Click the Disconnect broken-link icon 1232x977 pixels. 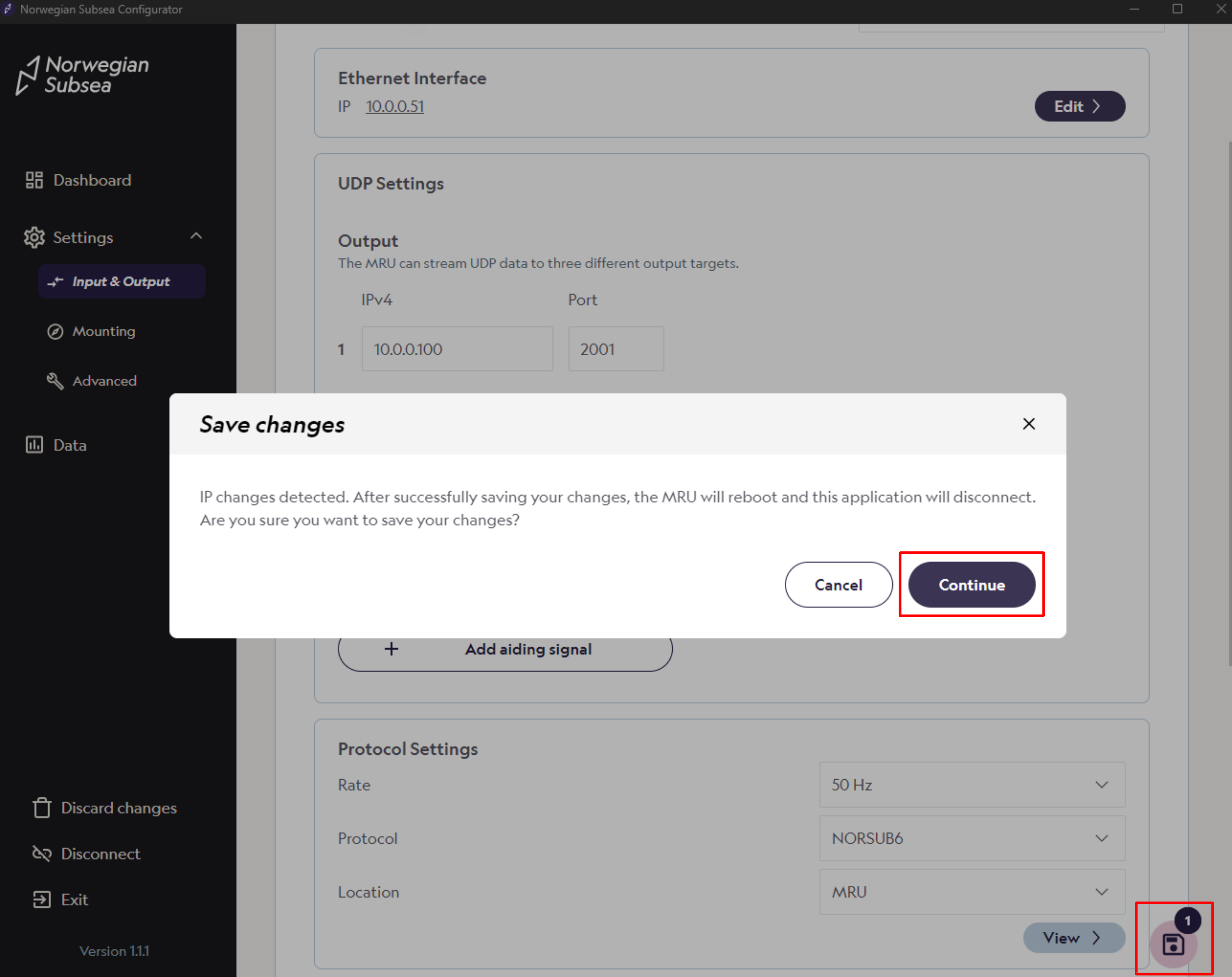point(42,853)
